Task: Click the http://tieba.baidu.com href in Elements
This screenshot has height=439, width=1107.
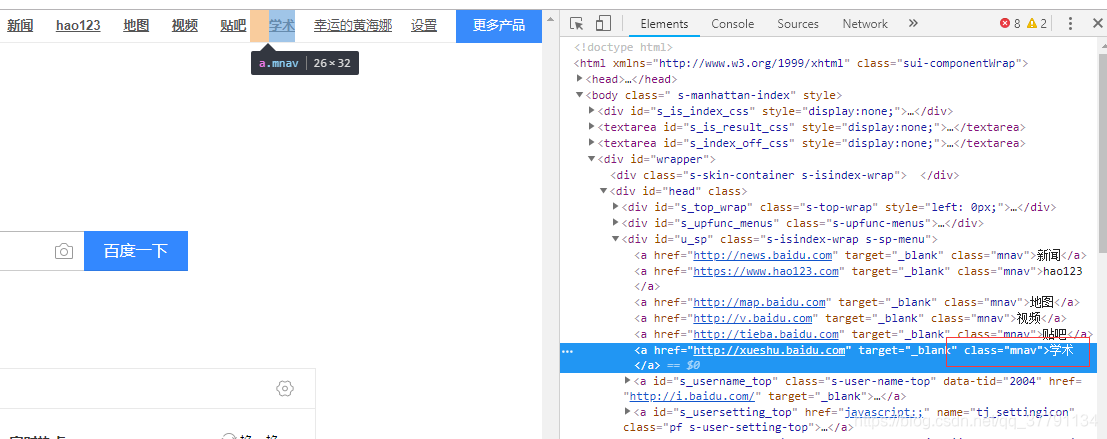Action: point(766,335)
